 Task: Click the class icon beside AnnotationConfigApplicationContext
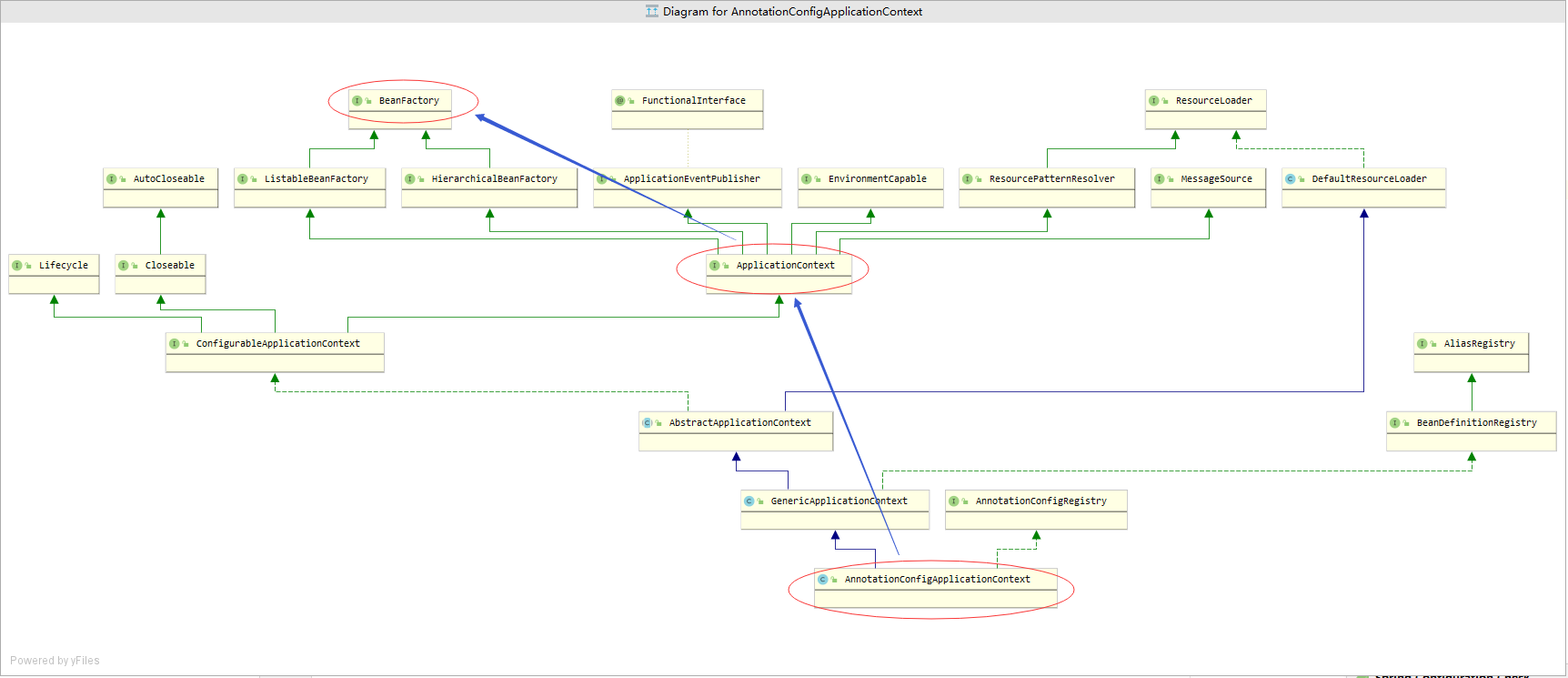coord(823,580)
